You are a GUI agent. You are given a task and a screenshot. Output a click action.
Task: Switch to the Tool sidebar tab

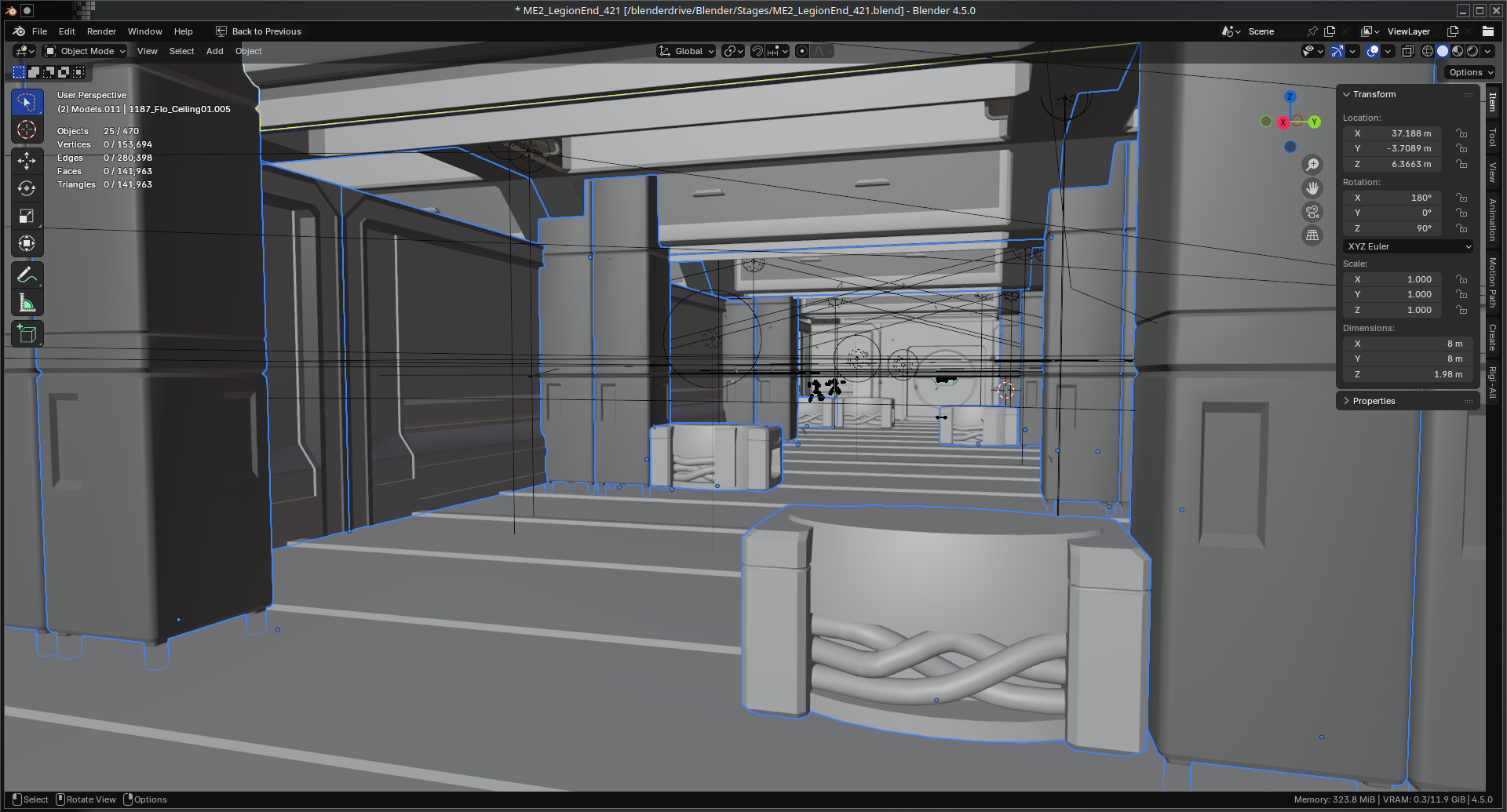click(1492, 137)
